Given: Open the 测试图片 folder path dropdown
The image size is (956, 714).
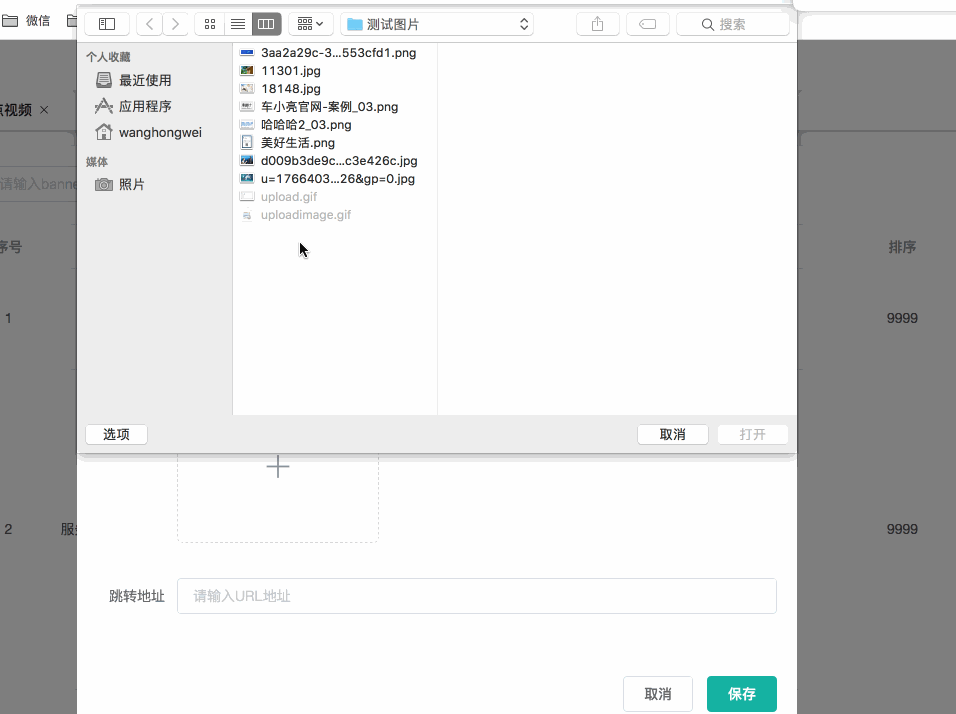Looking at the screenshot, I should pyautogui.click(x=437, y=24).
